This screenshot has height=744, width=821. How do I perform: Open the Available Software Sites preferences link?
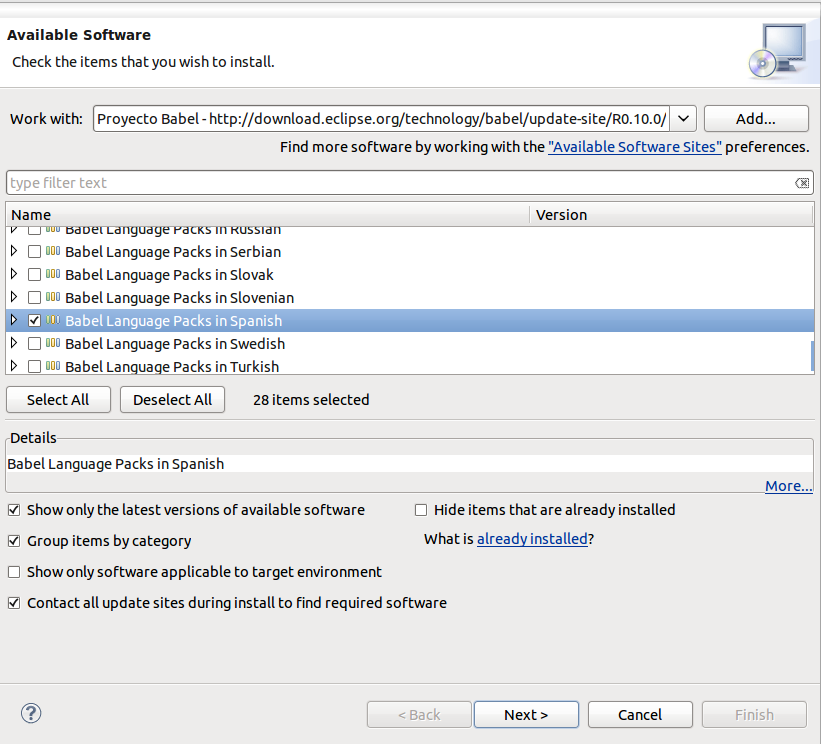pyautogui.click(x=635, y=147)
